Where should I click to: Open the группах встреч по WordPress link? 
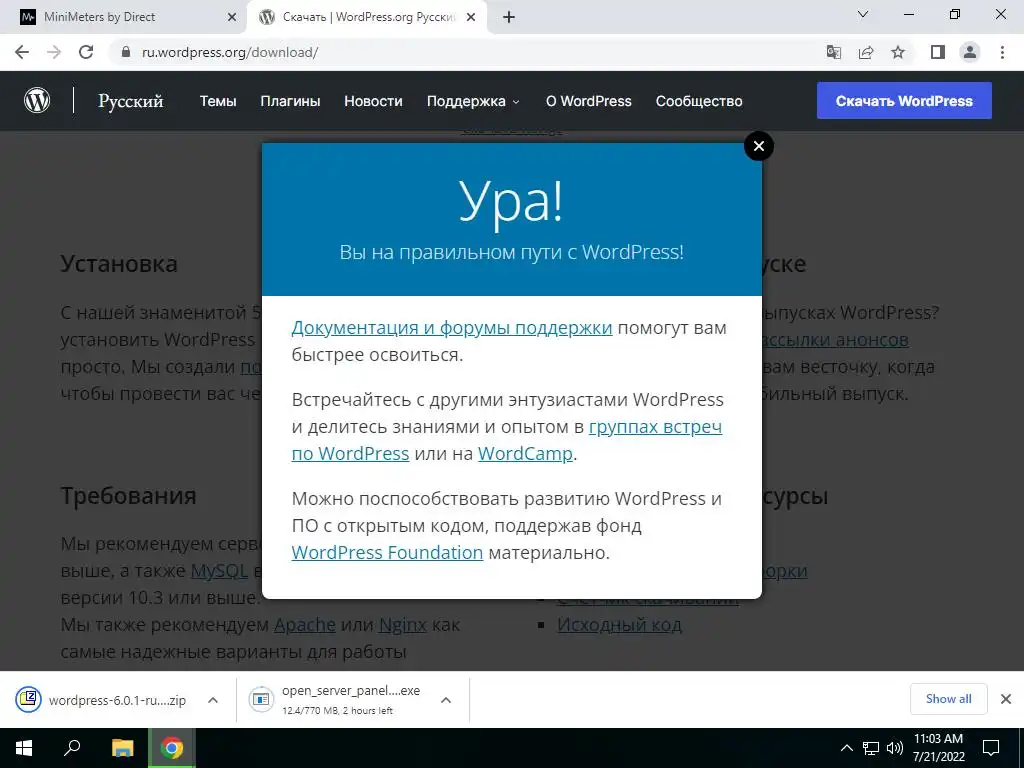point(656,426)
